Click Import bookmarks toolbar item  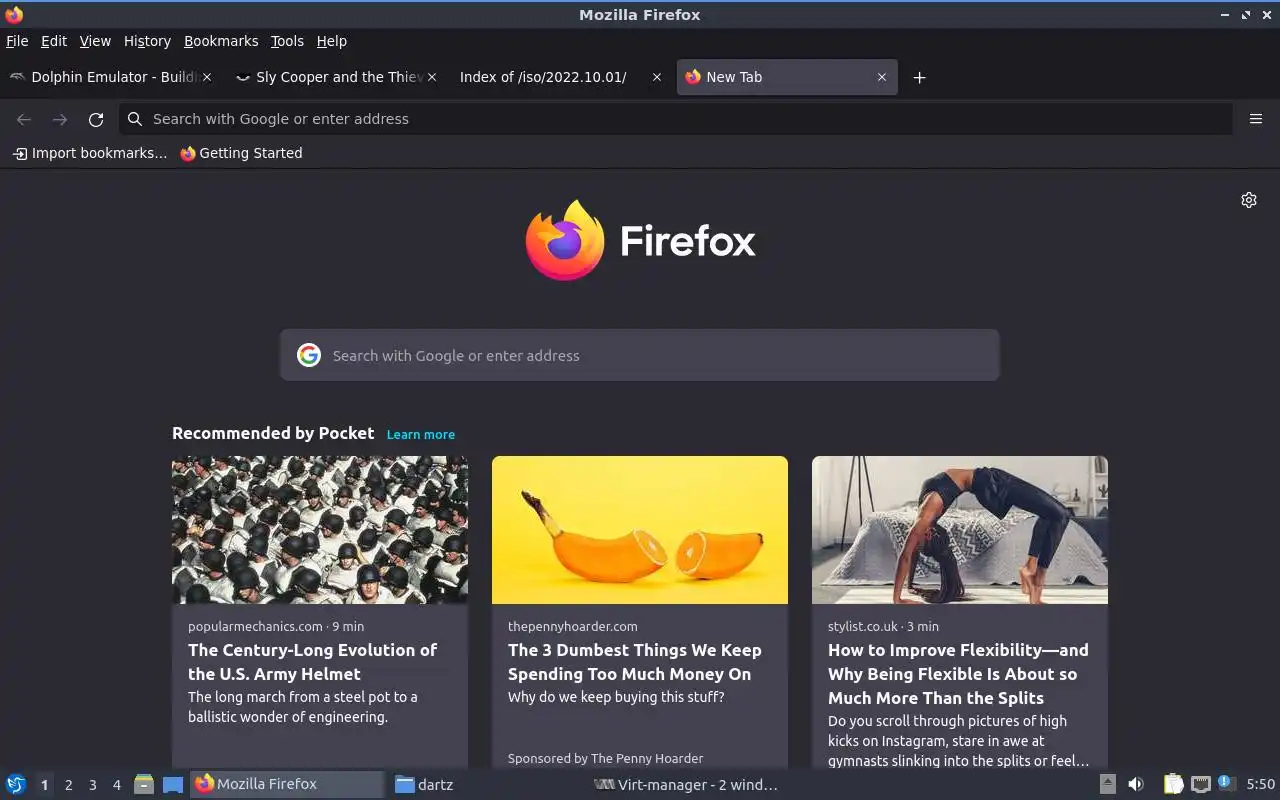(89, 153)
